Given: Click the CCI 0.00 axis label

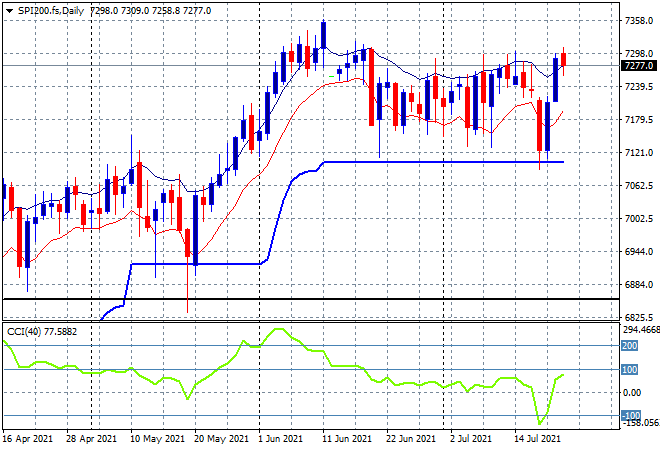Looking at the screenshot, I should (x=632, y=393).
